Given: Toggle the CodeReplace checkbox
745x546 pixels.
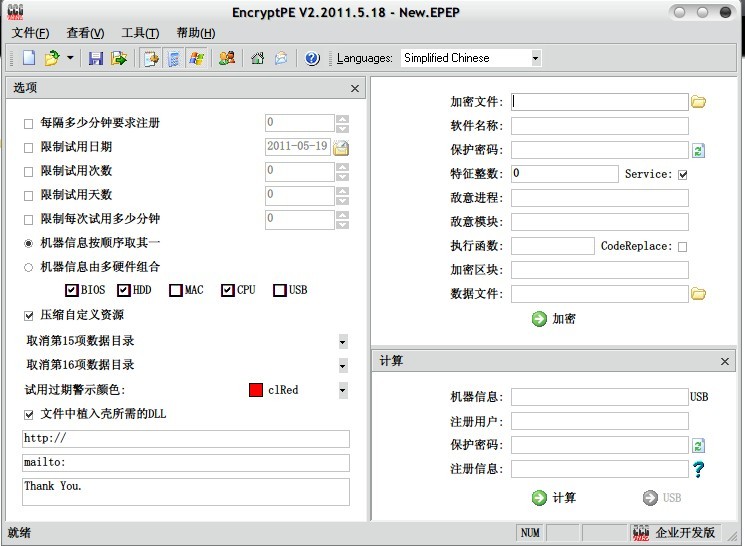Looking at the screenshot, I should pos(682,247).
